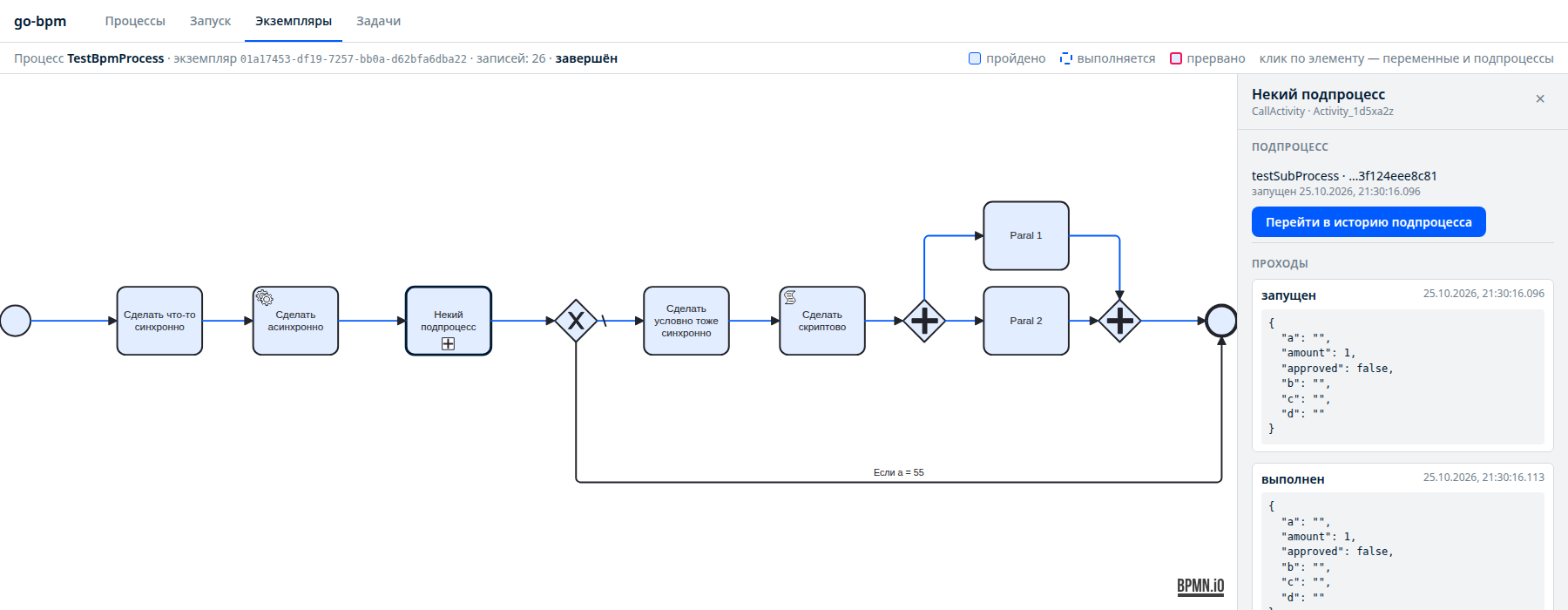Image resolution: width=1568 pixels, height=610 pixels.
Task: Select task Сделать скриптово
Action: point(822,321)
